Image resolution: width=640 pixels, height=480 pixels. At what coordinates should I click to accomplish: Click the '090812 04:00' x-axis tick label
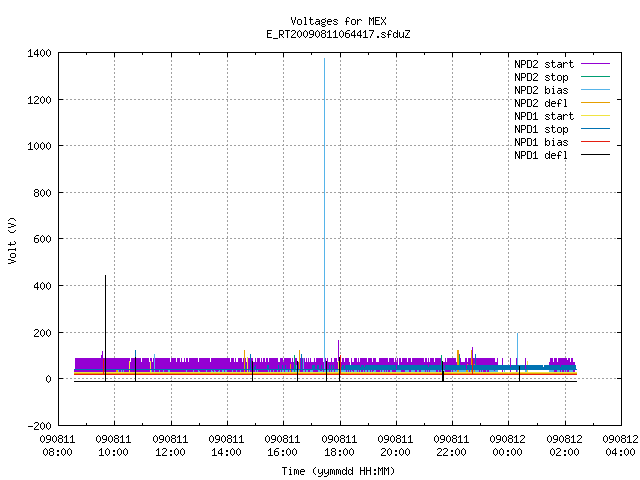point(620,446)
